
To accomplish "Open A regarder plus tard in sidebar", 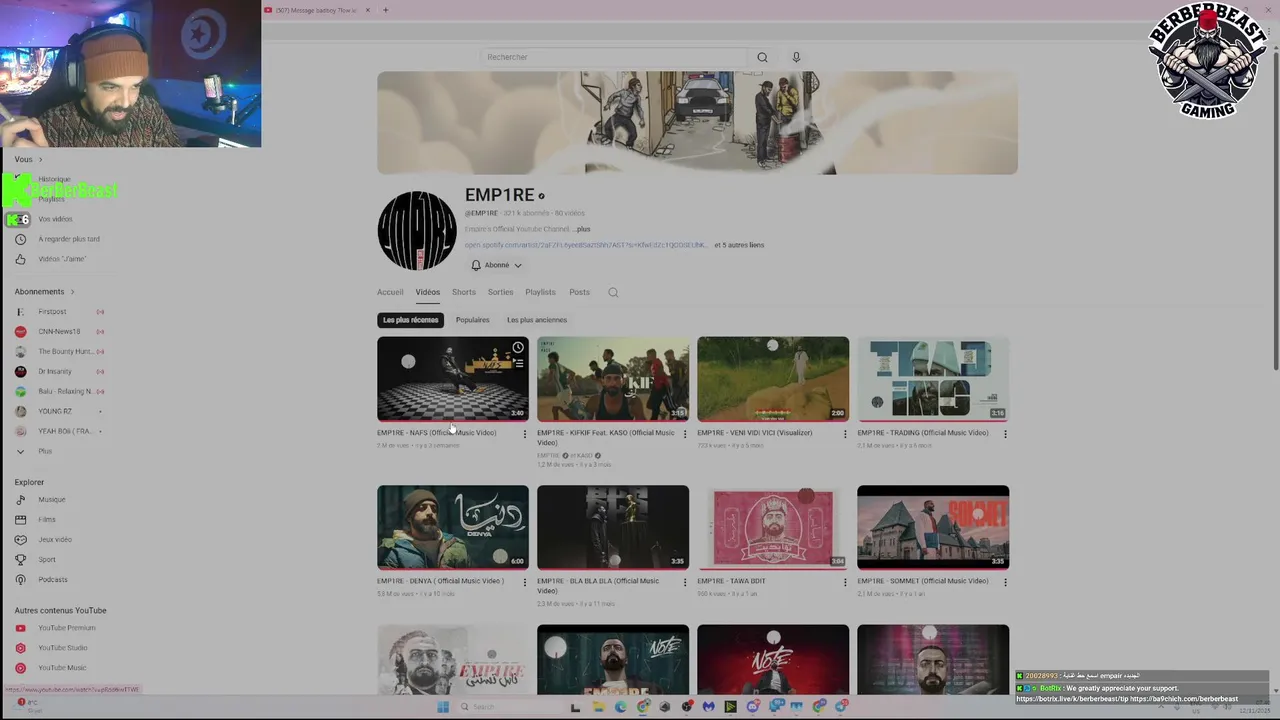I will point(69,239).
